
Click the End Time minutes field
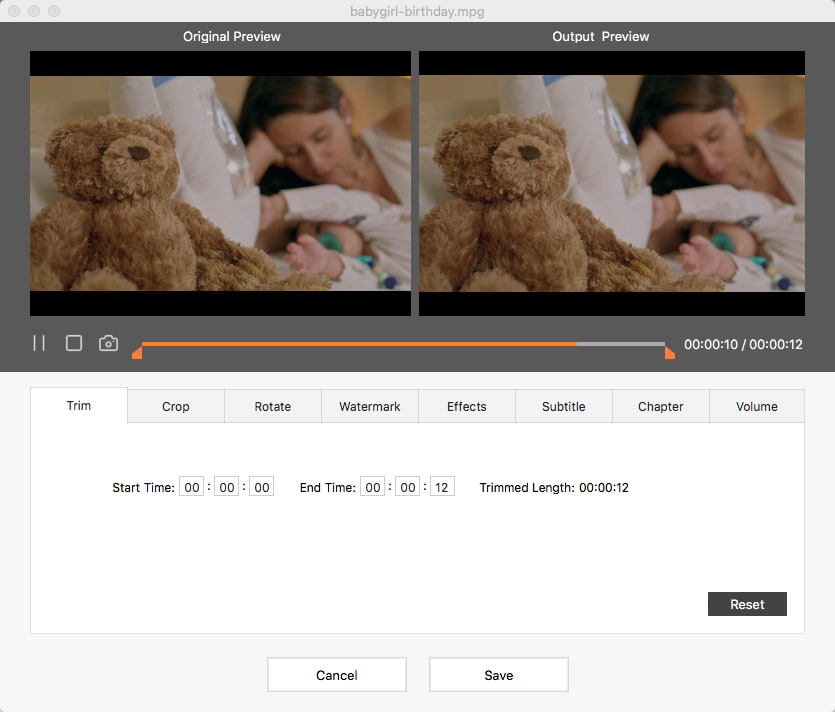pyautogui.click(x=407, y=488)
